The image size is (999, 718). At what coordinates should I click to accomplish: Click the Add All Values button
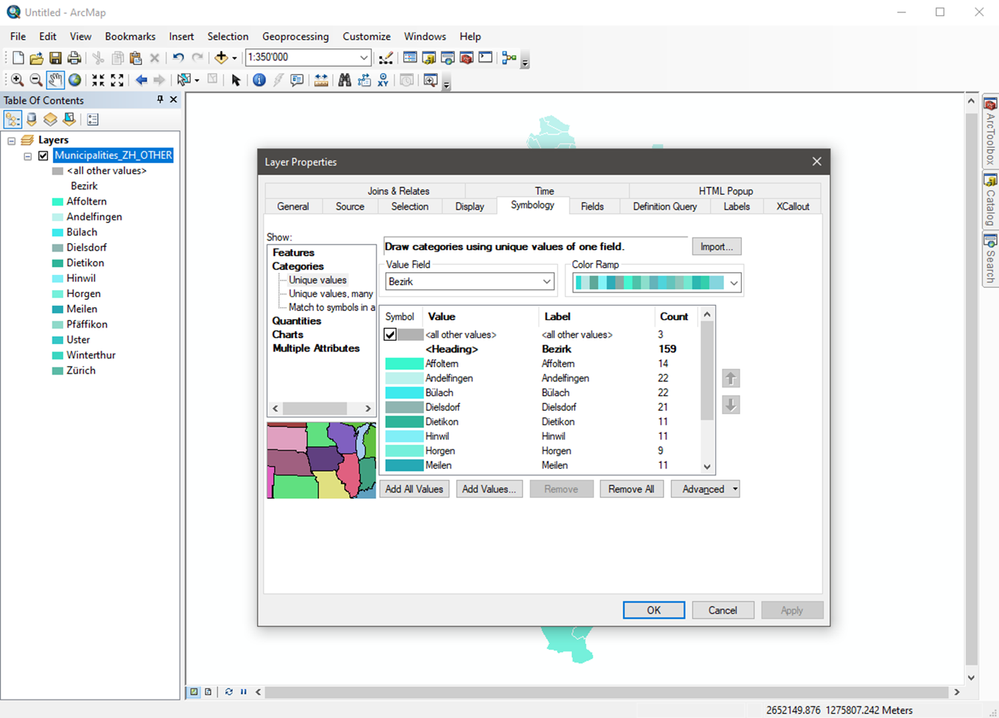pos(414,488)
